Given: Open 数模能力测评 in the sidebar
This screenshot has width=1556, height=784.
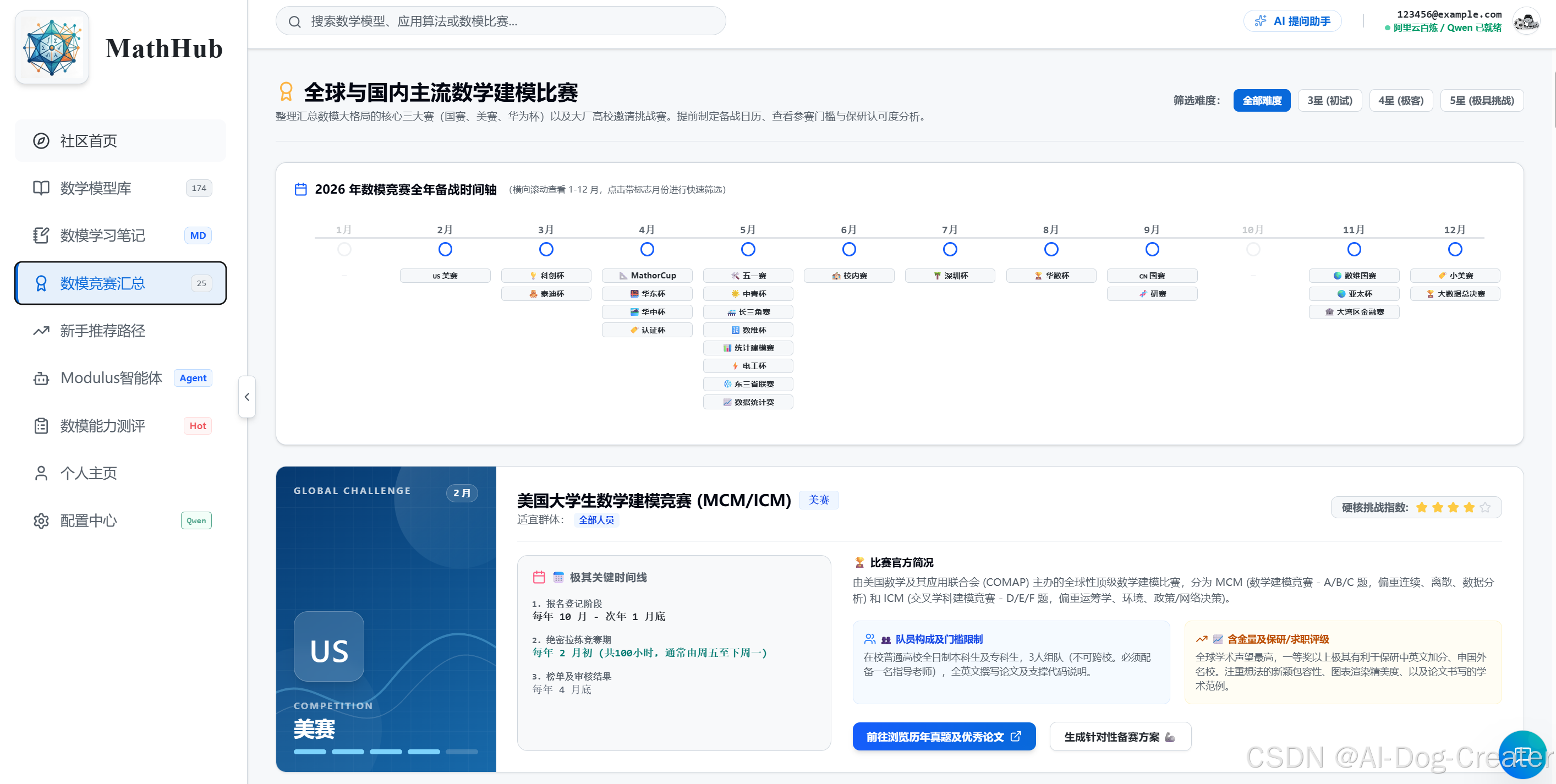Looking at the screenshot, I should [121, 426].
